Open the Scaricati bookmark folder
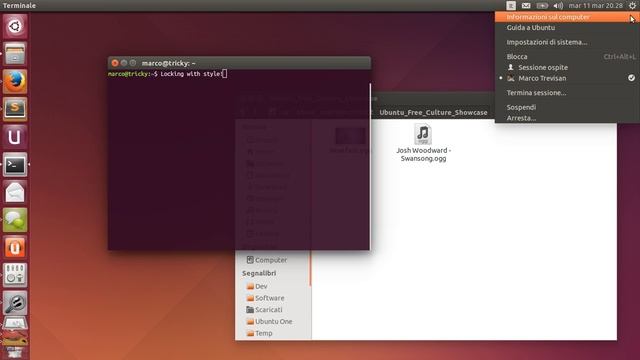 264,310
